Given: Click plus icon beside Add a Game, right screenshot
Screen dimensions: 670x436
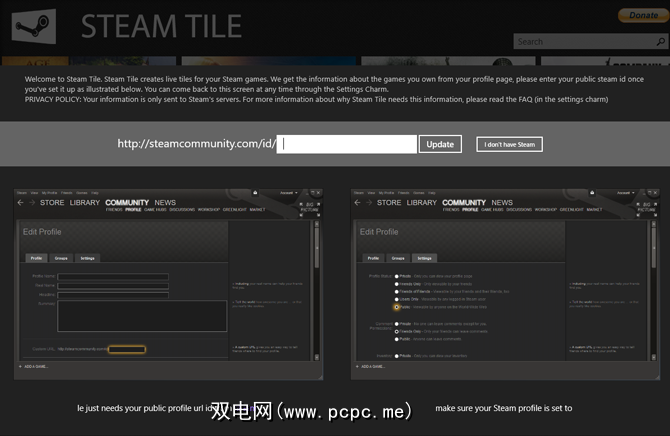Looking at the screenshot, I should pyautogui.click(x=357, y=367).
